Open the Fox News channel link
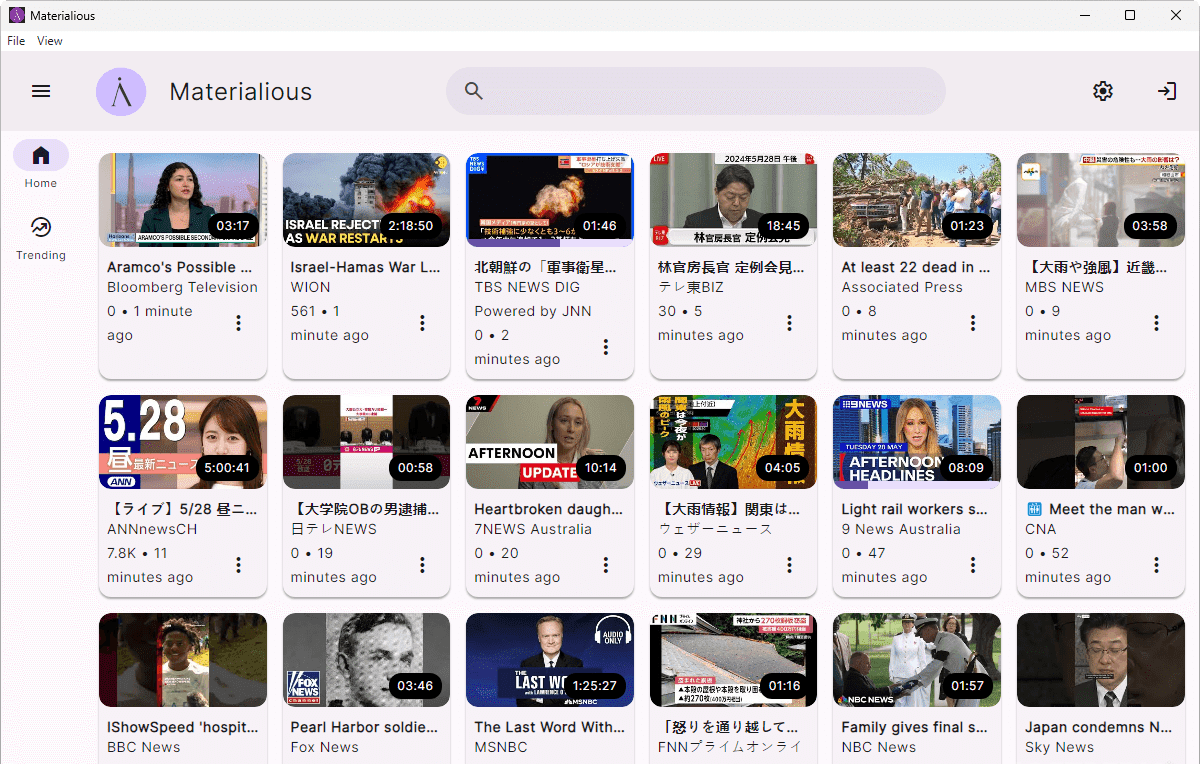This screenshot has height=764, width=1200. pyautogui.click(x=324, y=747)
